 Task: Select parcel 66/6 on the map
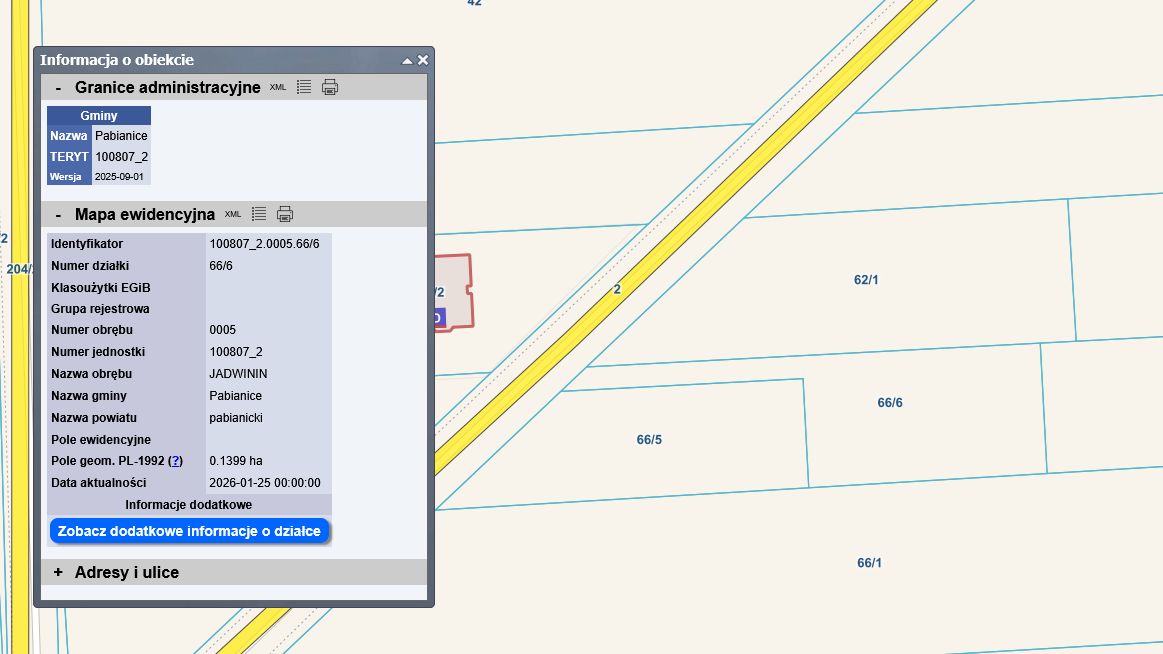coord(890,403)
